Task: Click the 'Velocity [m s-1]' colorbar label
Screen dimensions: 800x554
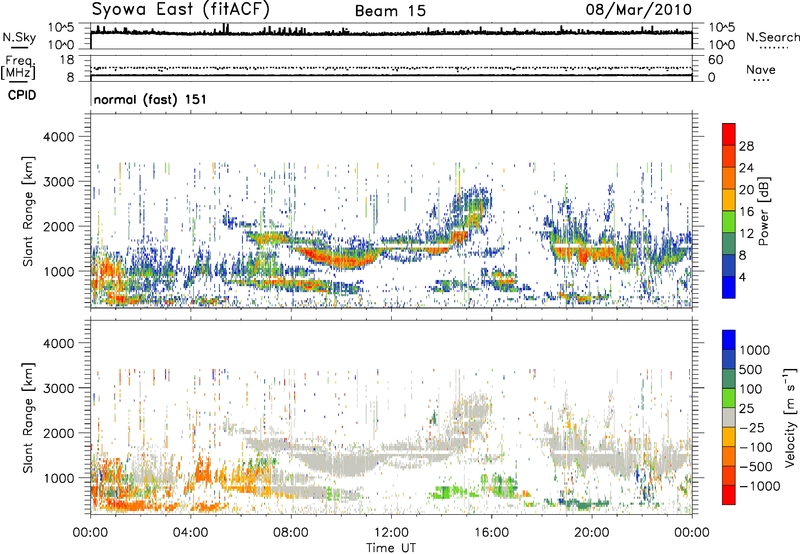Action: pyautogui.click(x=790, y=417)
